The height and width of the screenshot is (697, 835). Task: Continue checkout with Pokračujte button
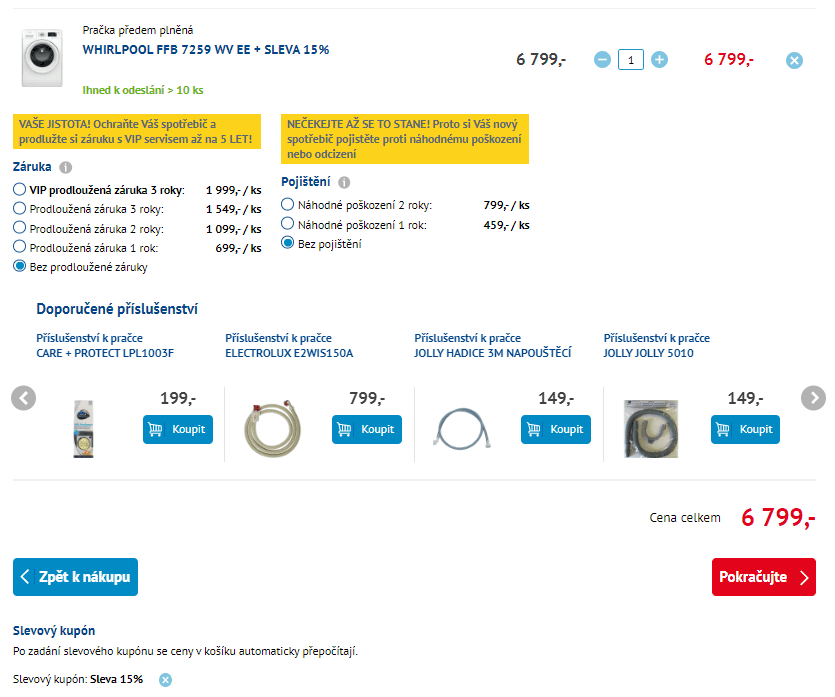tap(764, 577)
